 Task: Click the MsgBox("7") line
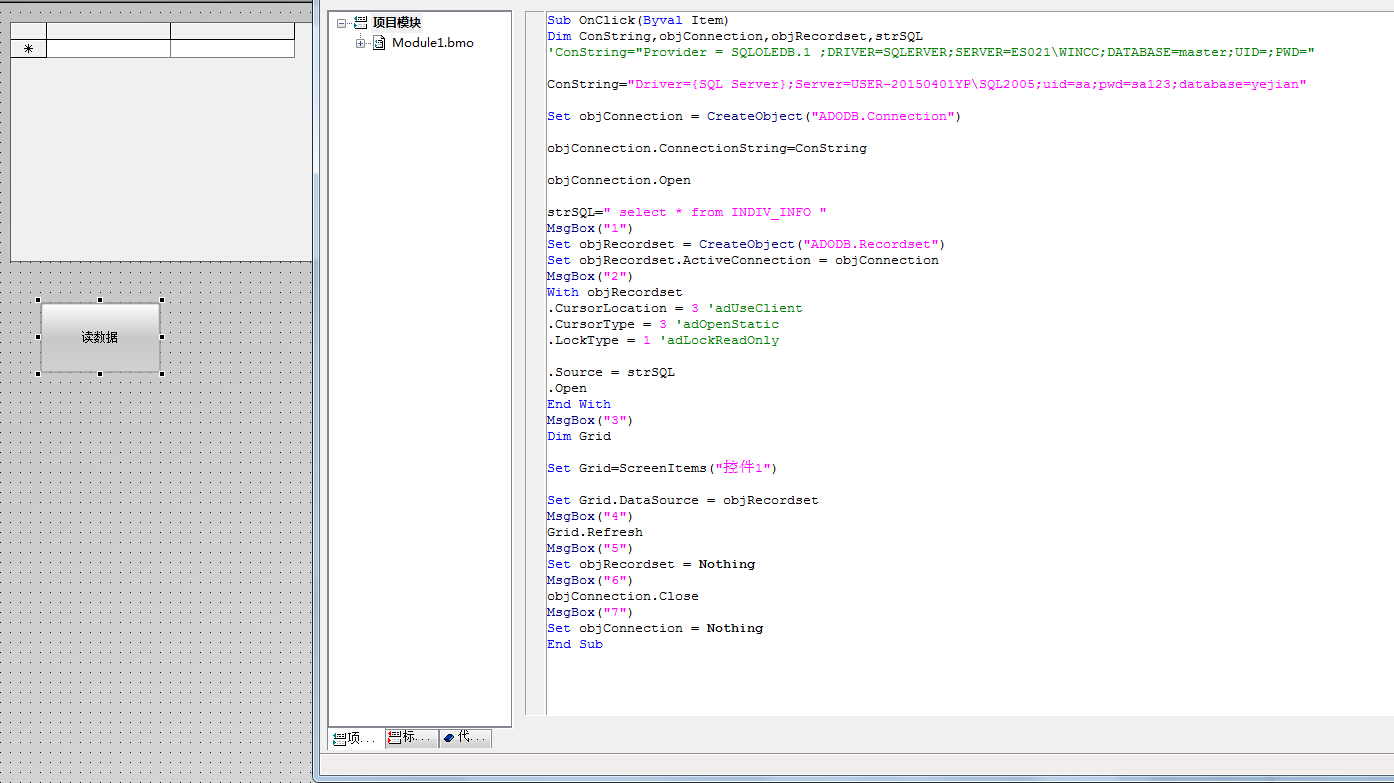click(x=590, y=612)
